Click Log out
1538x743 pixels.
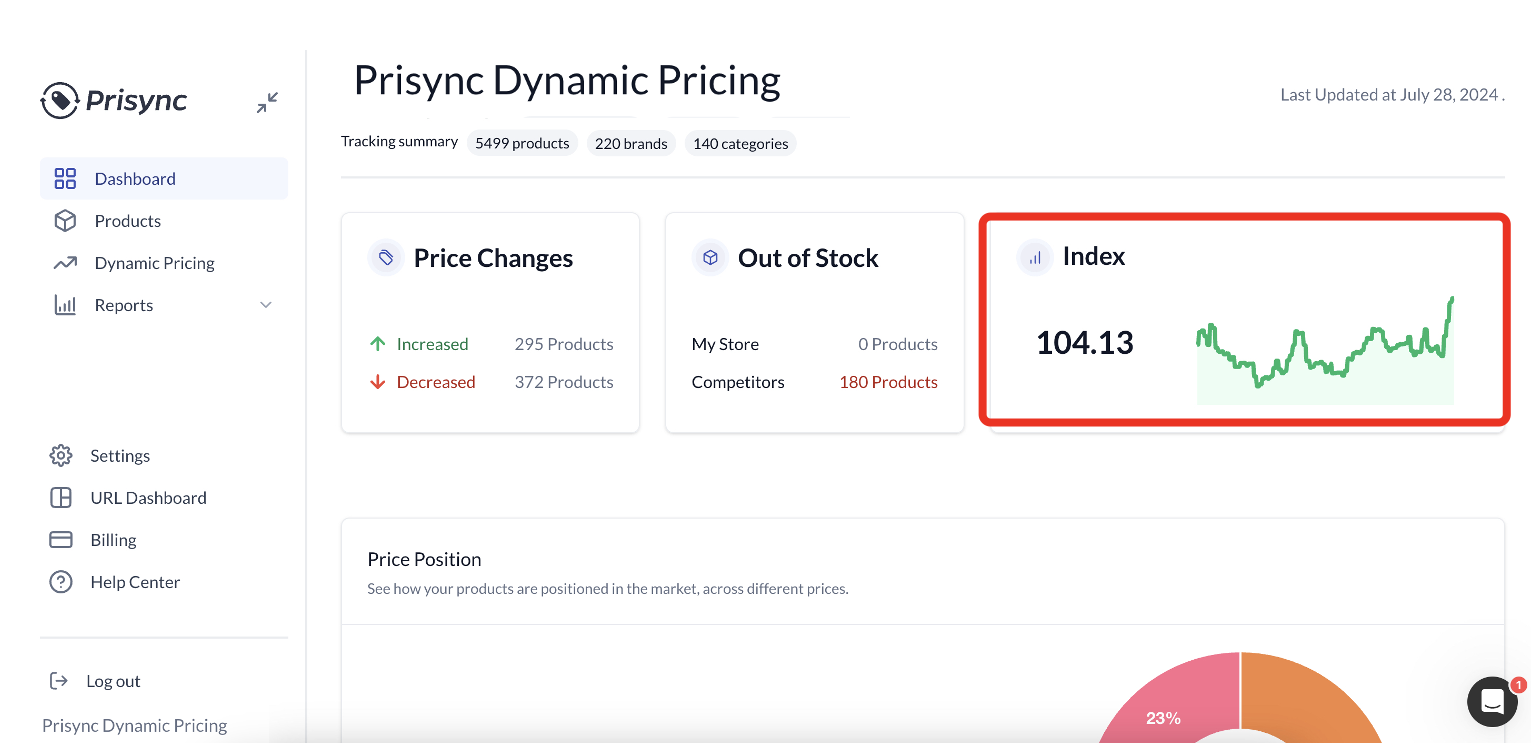tap(113, 681)
